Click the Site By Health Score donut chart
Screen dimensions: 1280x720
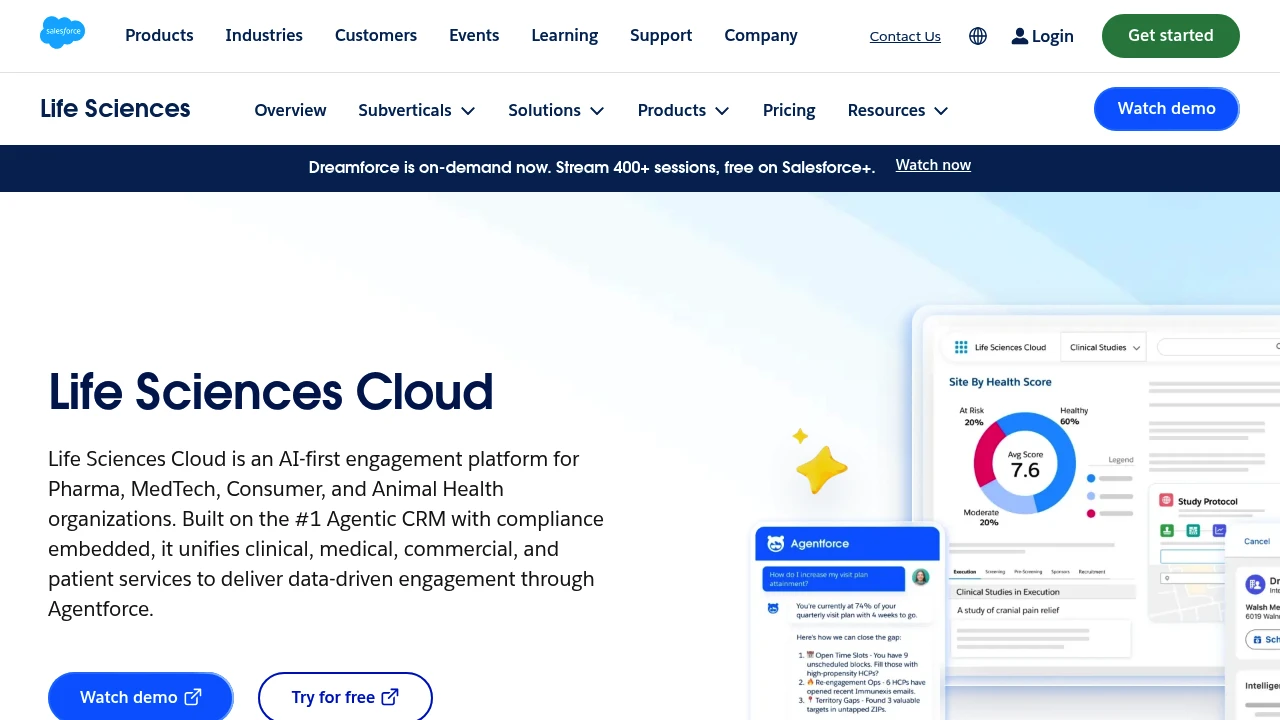(x=1025, y=464)
